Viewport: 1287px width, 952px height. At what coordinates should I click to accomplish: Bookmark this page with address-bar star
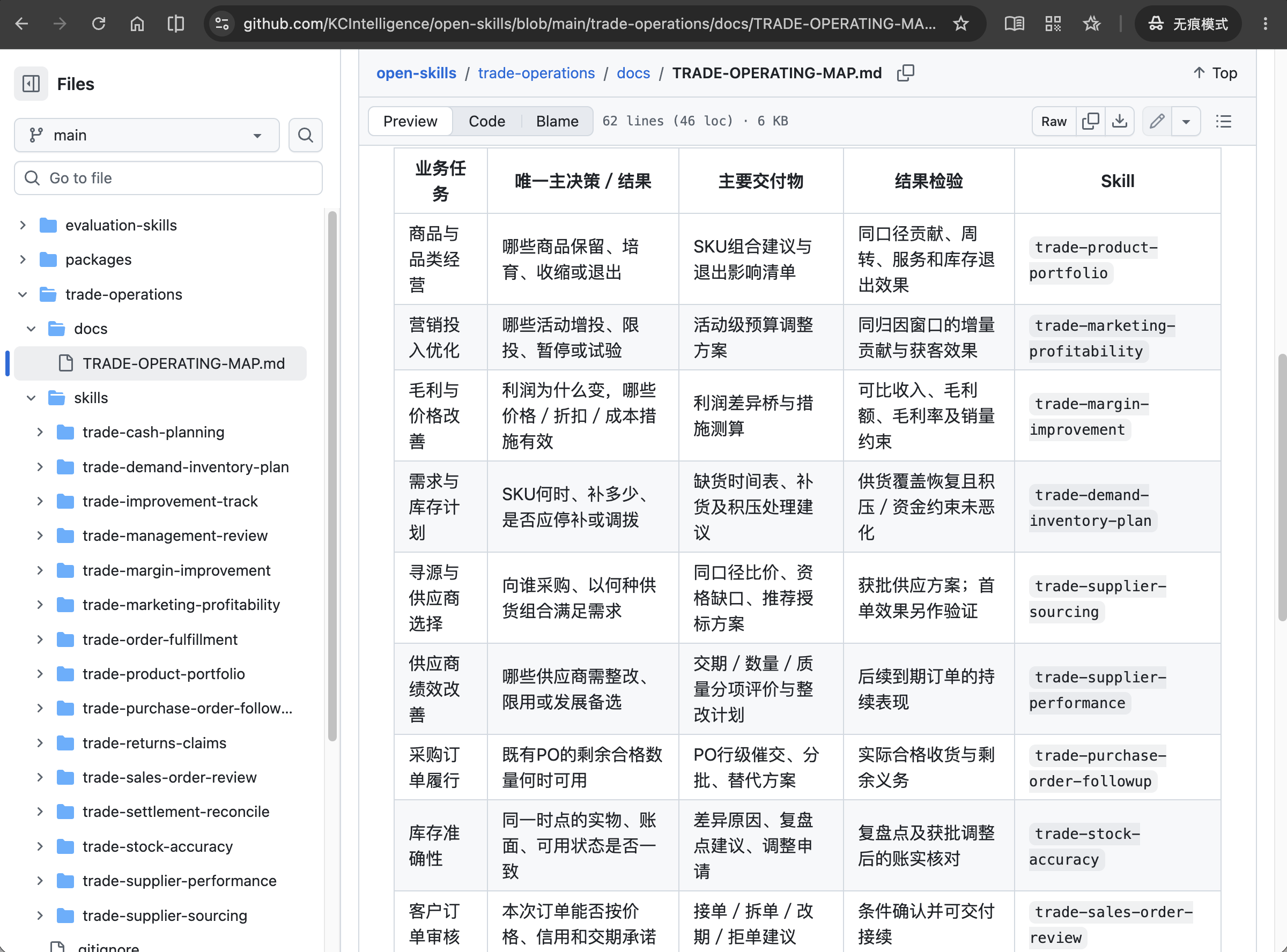(961, 24)
